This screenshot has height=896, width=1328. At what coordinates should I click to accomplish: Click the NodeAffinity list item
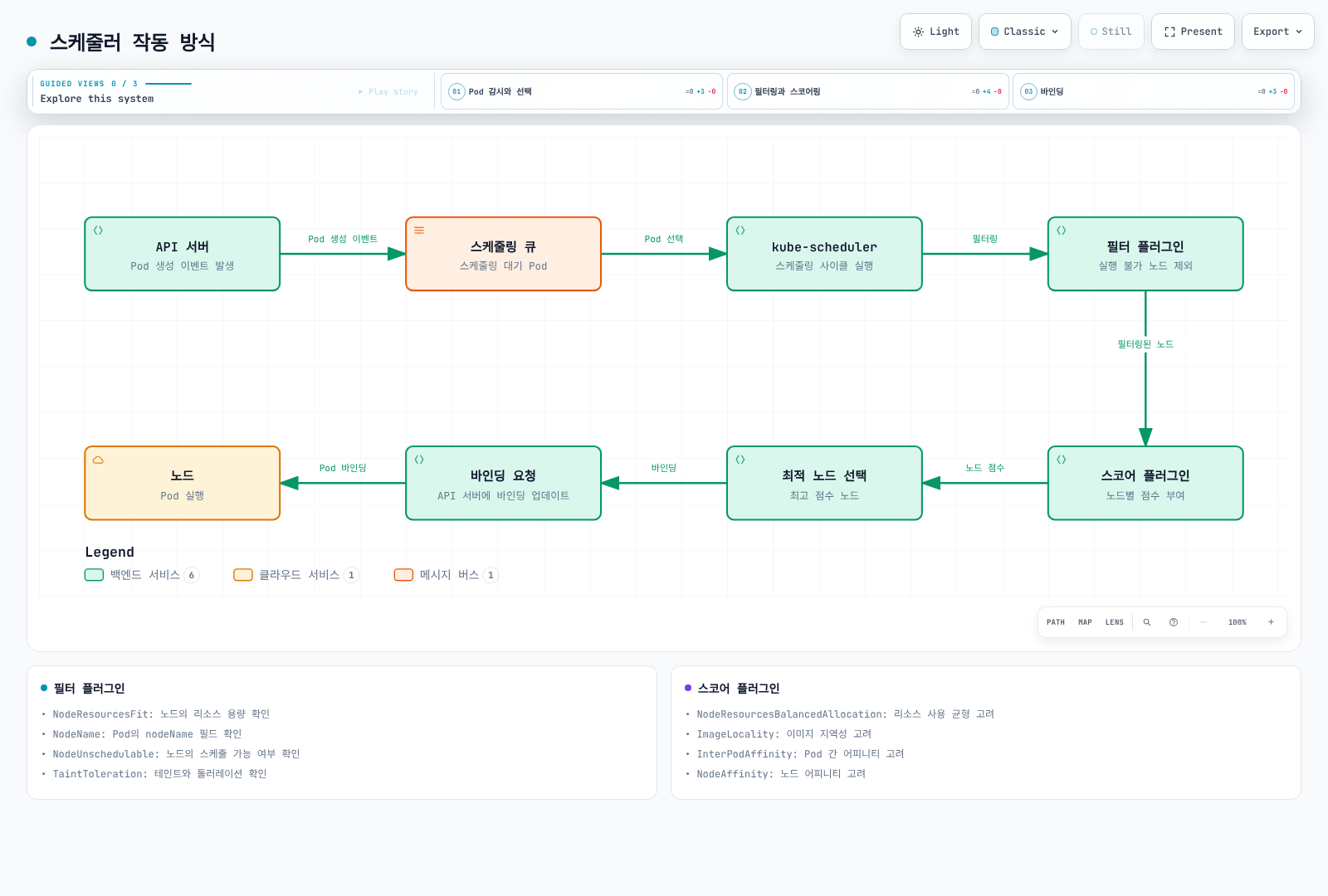click(781, 774)
